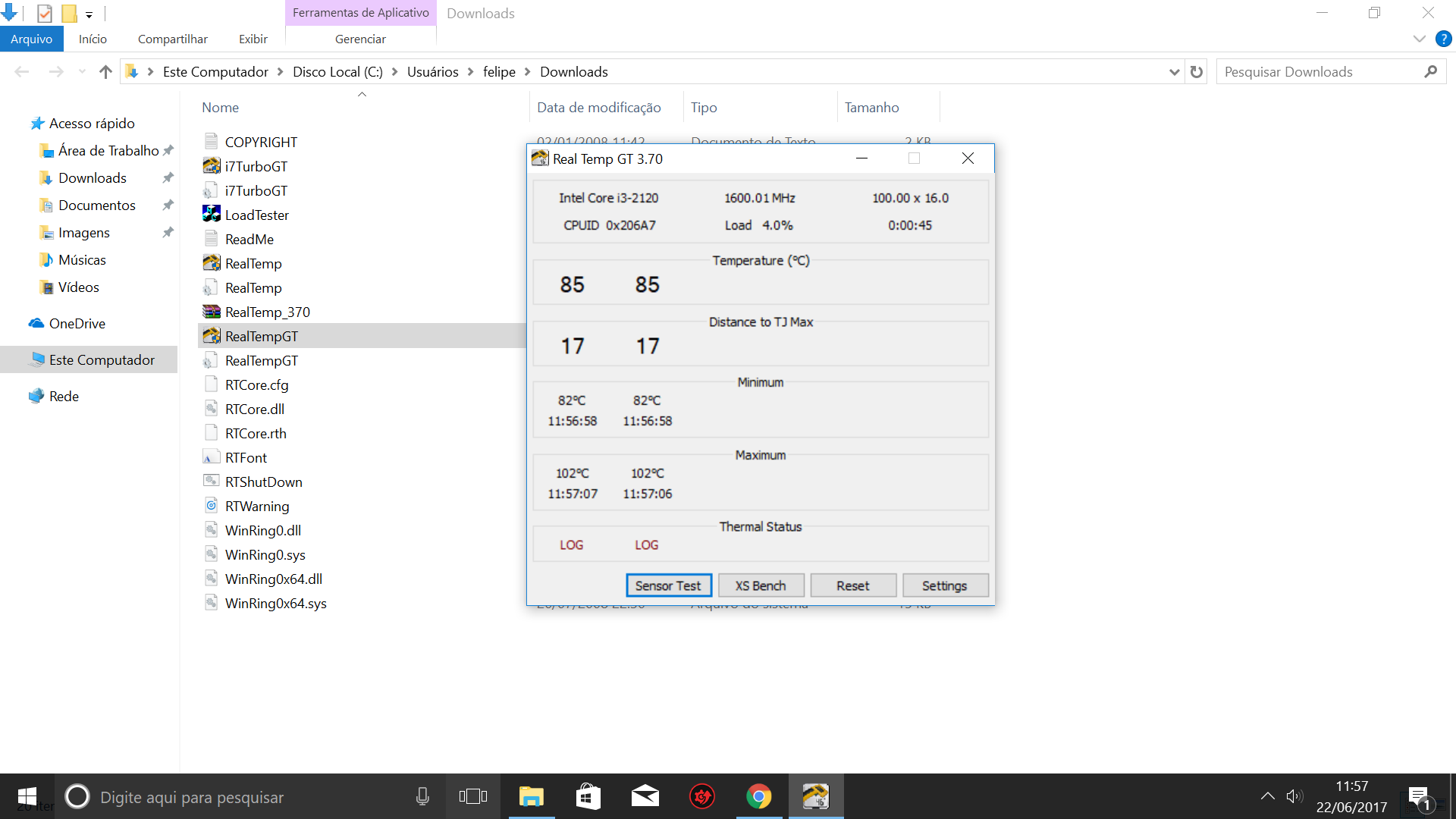Select the ReadMe file
1456x819 pixels.
(249, 239)
